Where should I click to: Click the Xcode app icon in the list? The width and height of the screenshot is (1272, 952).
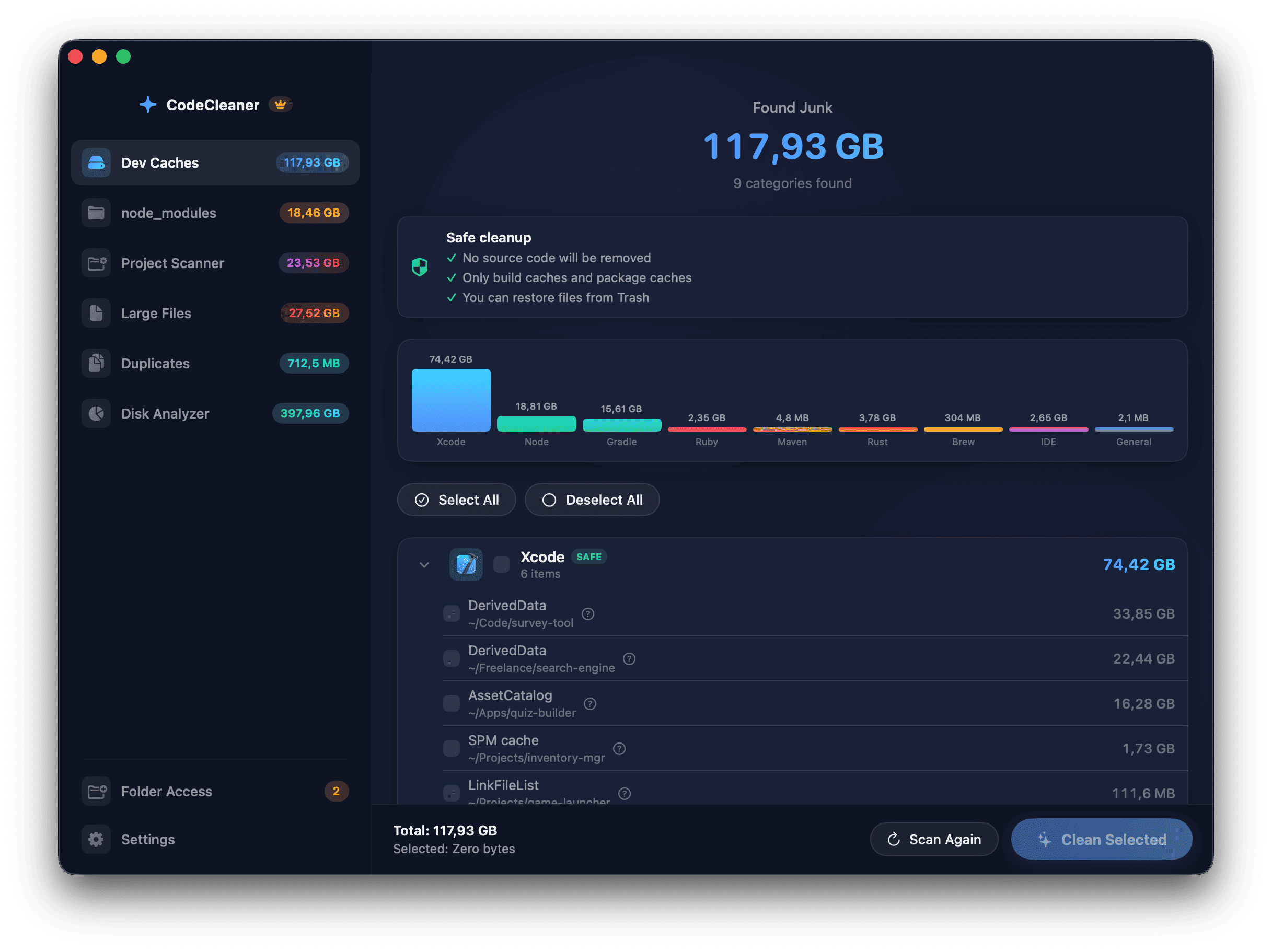pyautogui.click(x=465, y=564)
